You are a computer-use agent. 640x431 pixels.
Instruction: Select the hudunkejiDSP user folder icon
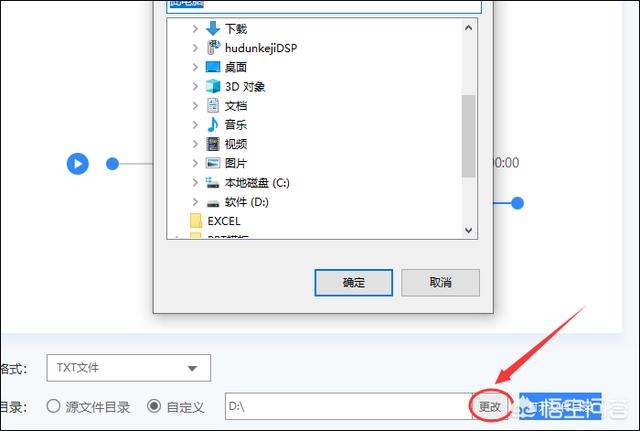213,48
